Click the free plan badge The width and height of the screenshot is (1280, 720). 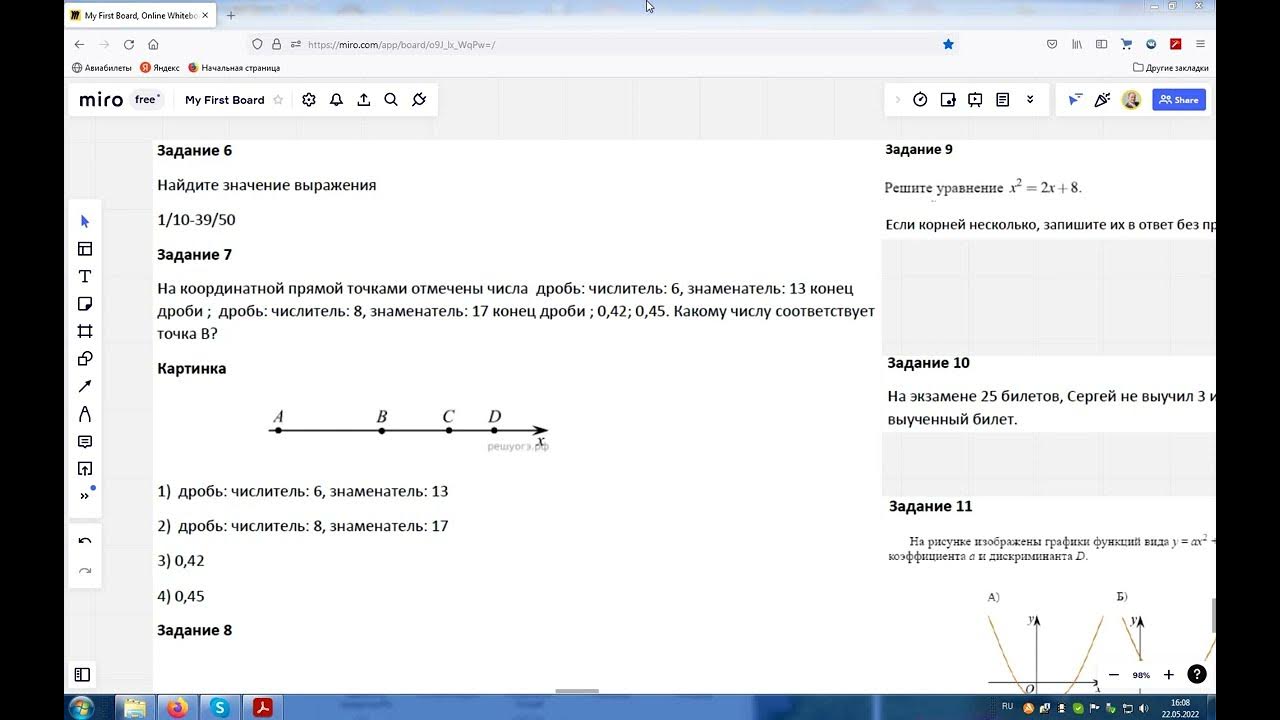[x=147, y=99]
